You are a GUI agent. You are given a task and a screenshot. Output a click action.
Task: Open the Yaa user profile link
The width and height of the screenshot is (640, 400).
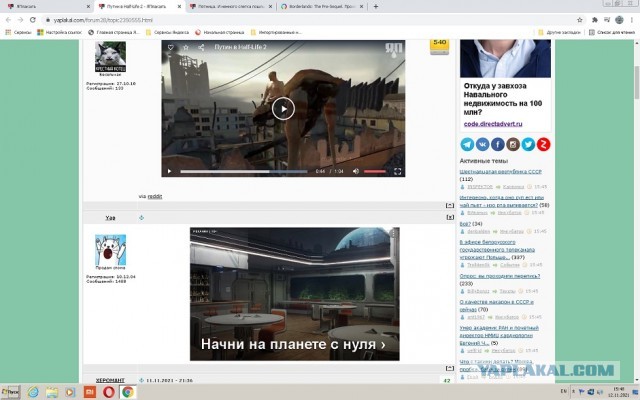(x=110, y=218)
